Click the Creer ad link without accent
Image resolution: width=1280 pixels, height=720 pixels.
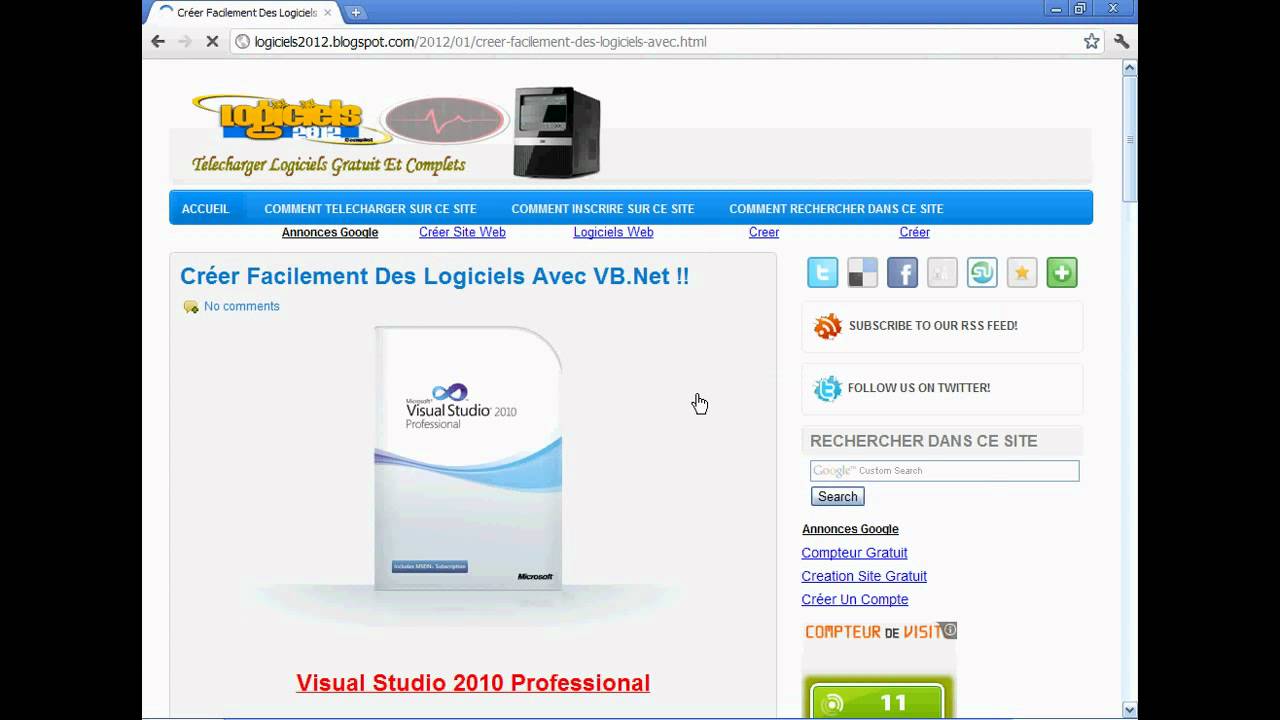[x=764, y=232]
